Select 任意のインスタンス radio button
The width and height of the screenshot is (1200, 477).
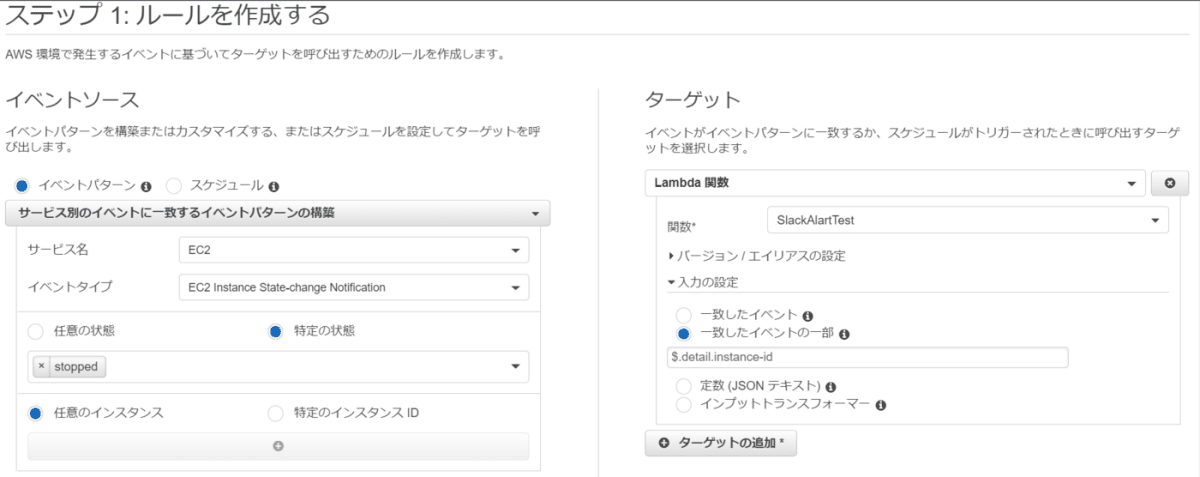pyautogui.click(x=36, y=412)
